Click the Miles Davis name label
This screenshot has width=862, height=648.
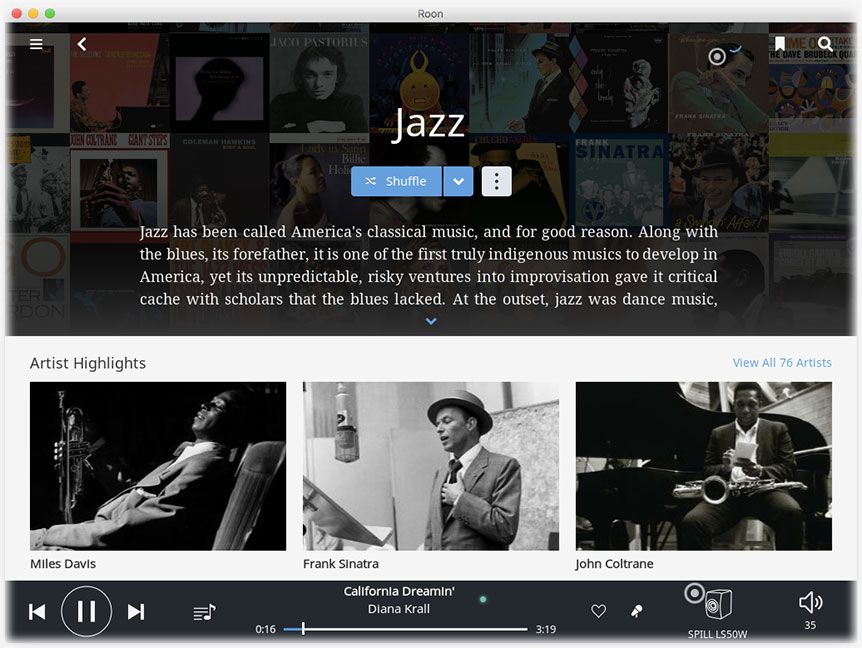coord(63,564)
